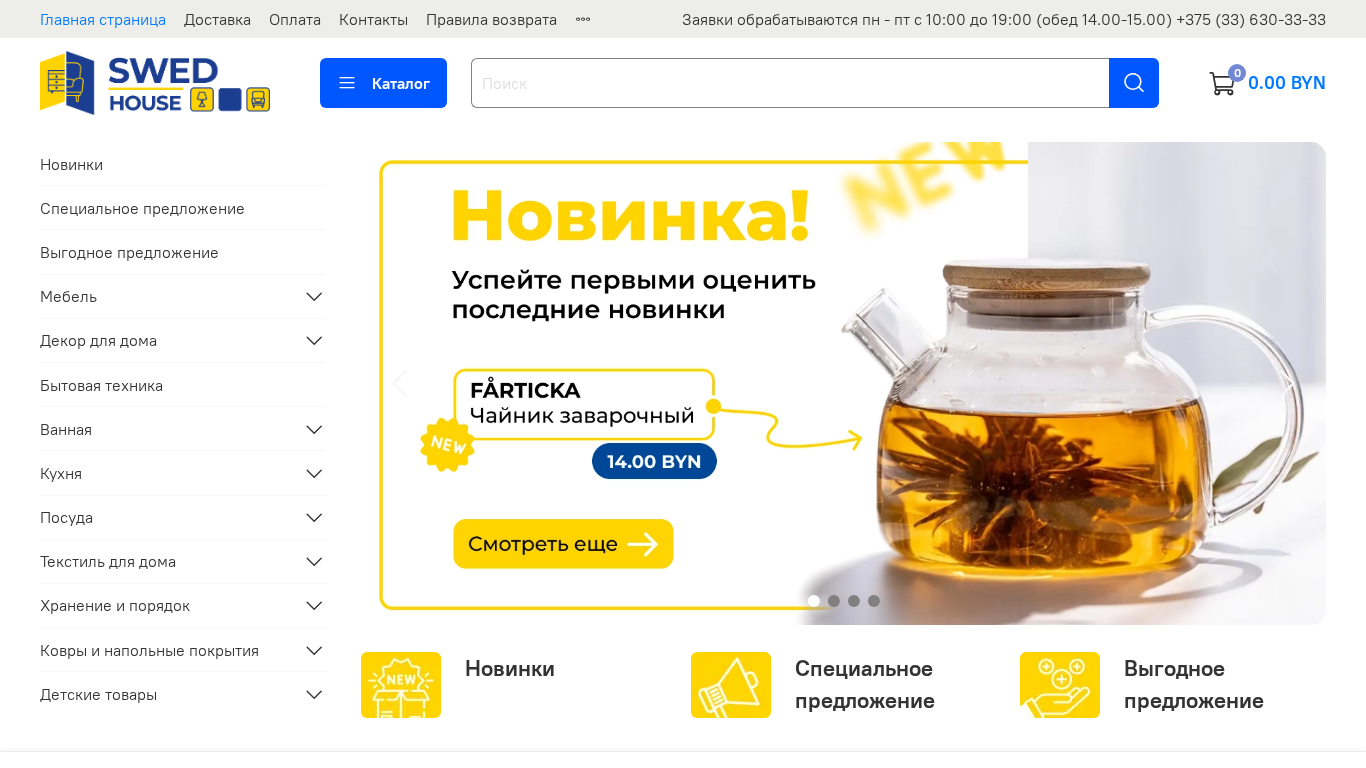The width and height of the screenshot is (1366, 768).
Task: Open the shopping cart icon
Action: tap(1222, 83)
